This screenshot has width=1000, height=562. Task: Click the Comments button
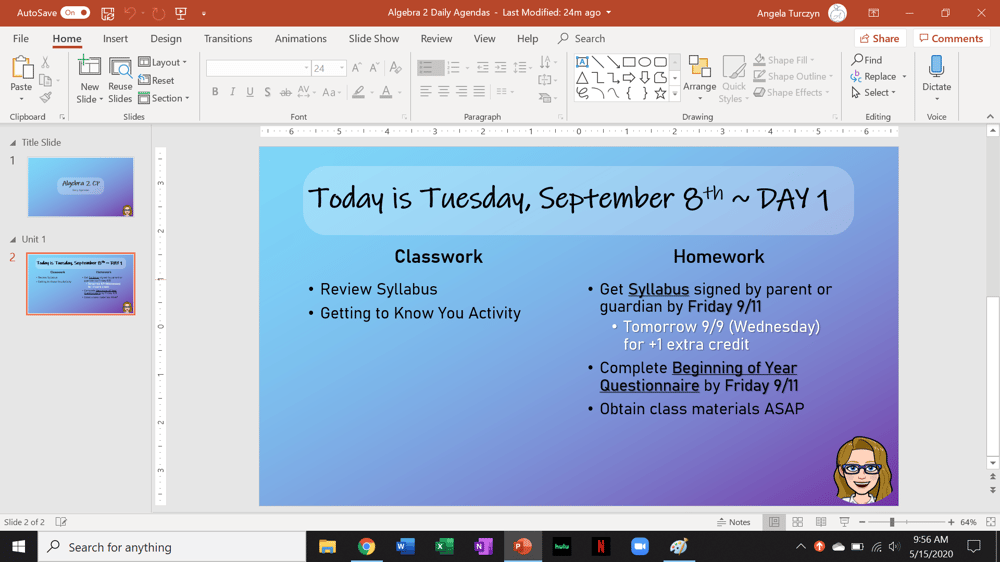[x=951, y=38]
